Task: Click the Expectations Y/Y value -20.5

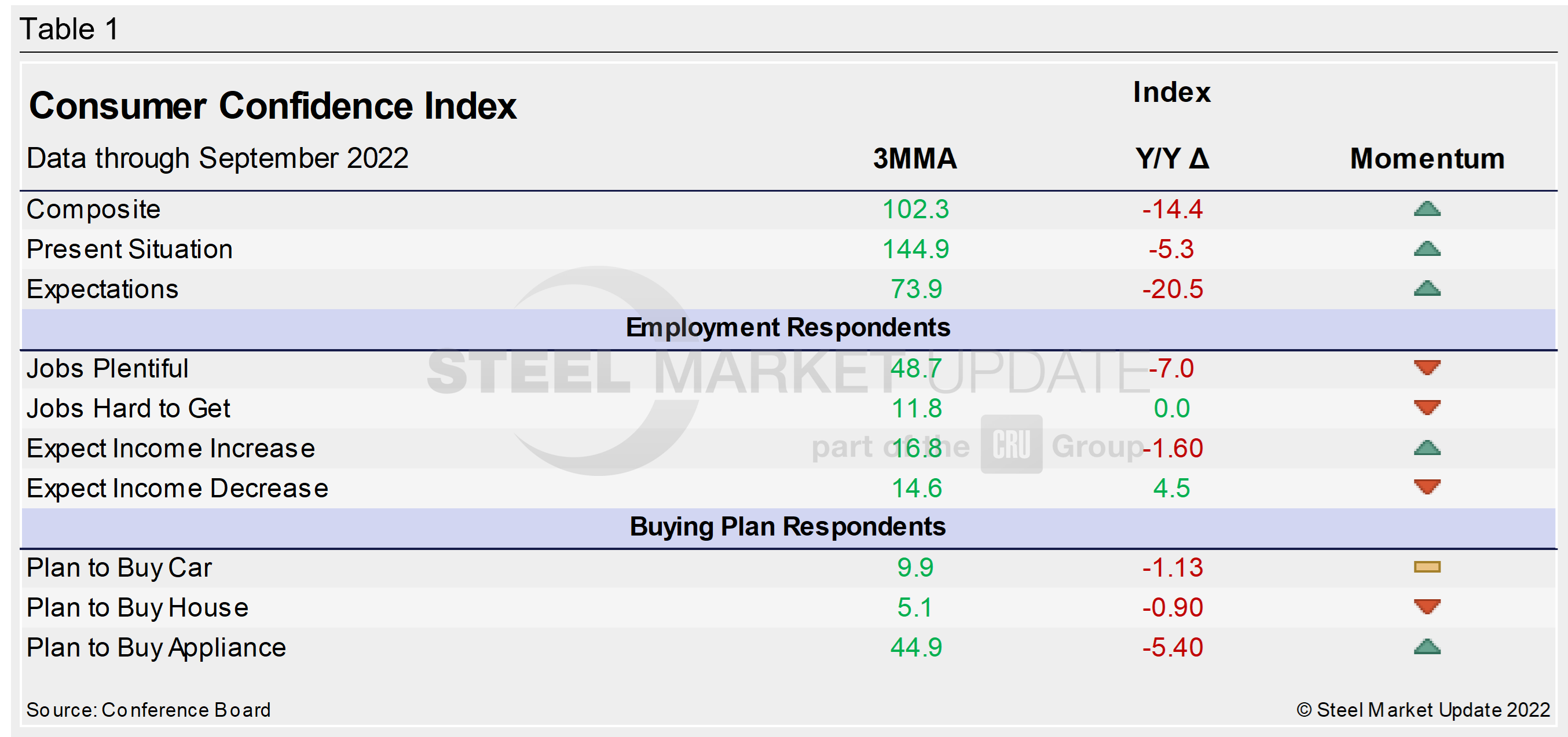Action: point(1173,289)
